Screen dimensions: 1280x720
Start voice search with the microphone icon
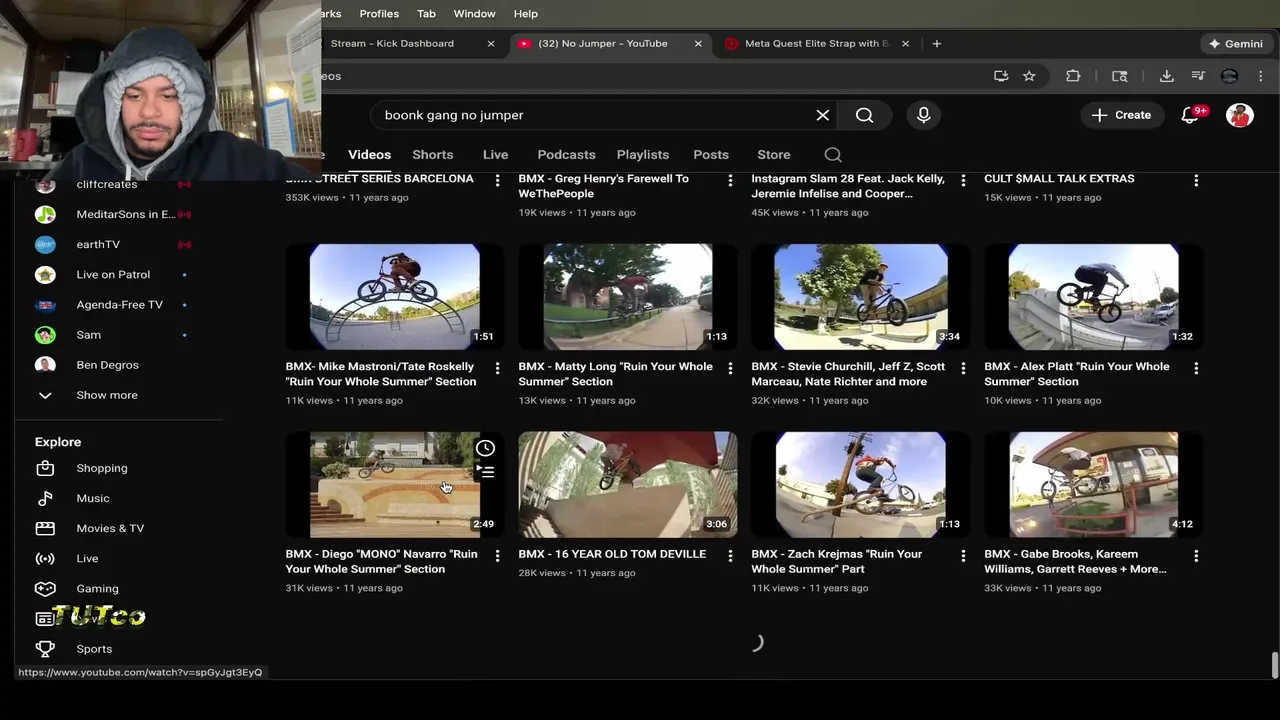click(924, 115)
